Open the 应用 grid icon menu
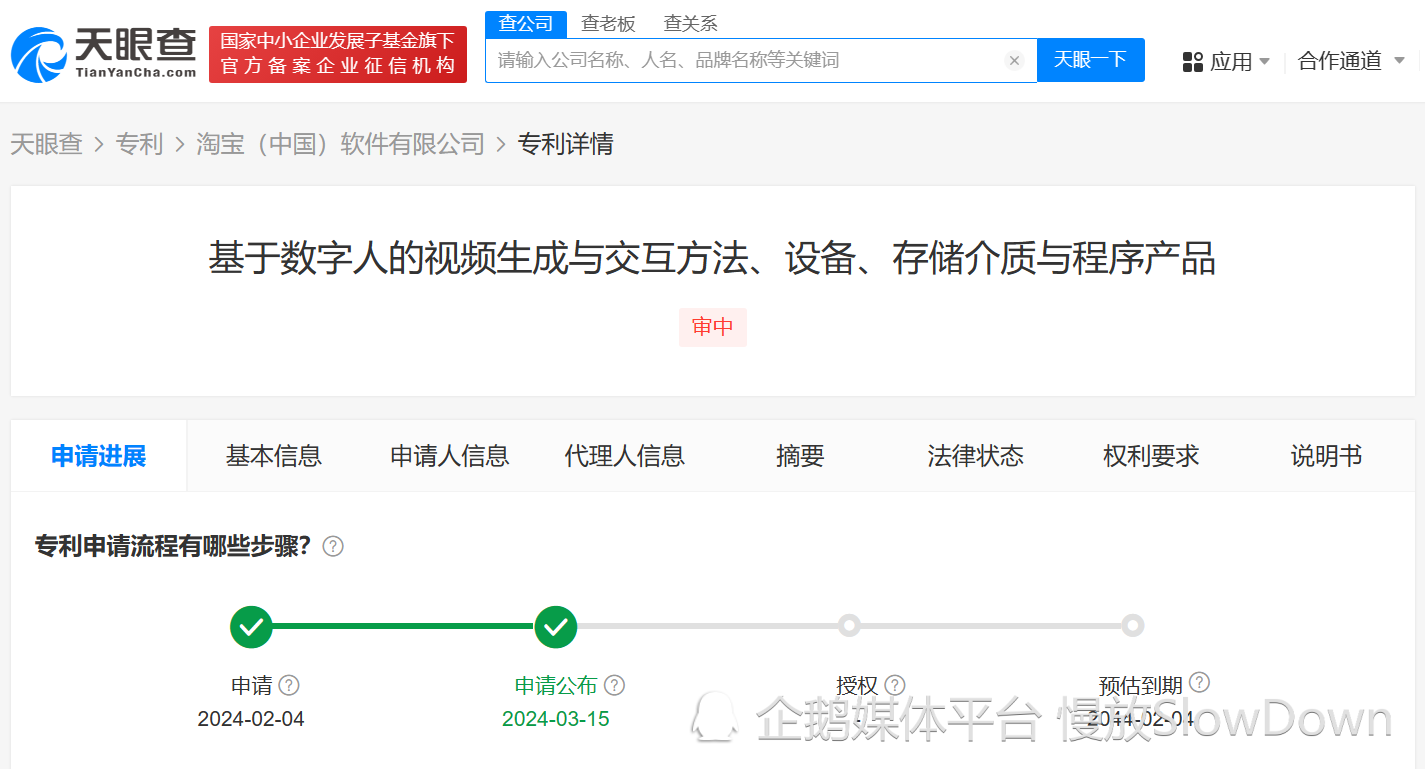This screenshot has height=769, width=1425. tap(1193, 62)
